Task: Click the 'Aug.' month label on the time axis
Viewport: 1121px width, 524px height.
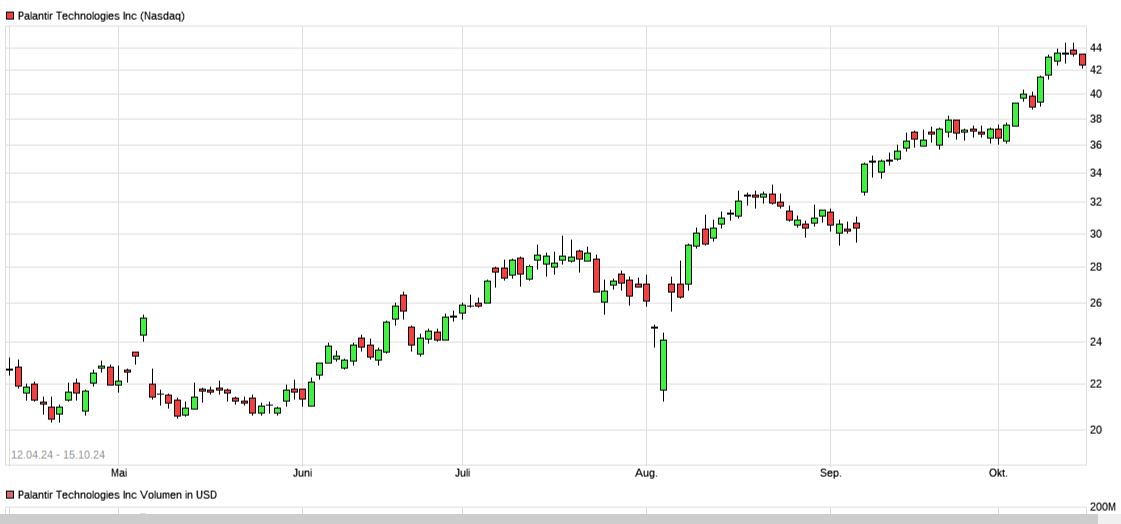Action: click(x=646, y=473)
